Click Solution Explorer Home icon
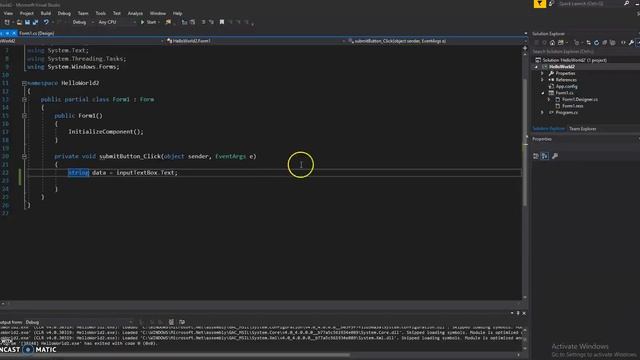Screen dimensions: 640x360 pos(552,42)
